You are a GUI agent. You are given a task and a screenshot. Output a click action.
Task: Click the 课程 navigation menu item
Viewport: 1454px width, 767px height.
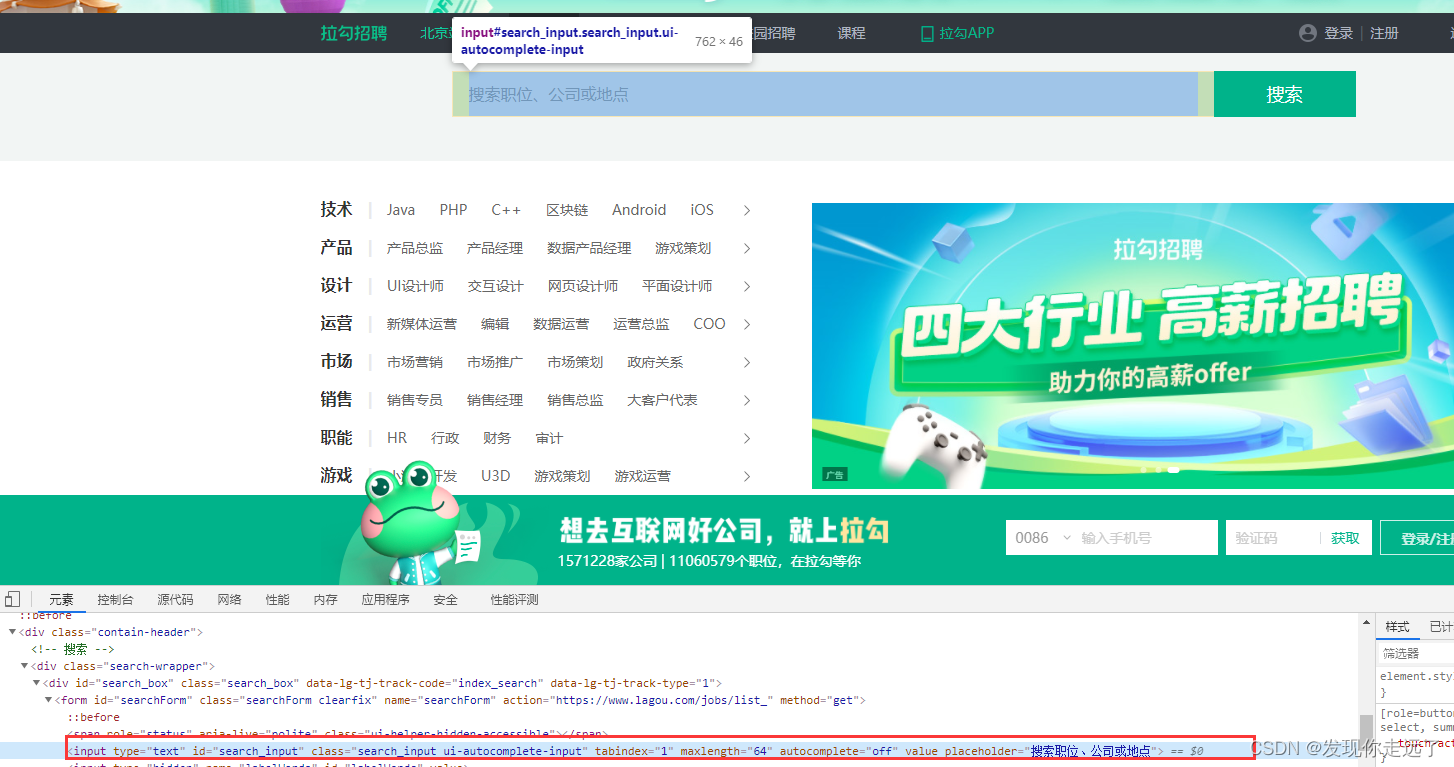(x=851, y=32)
